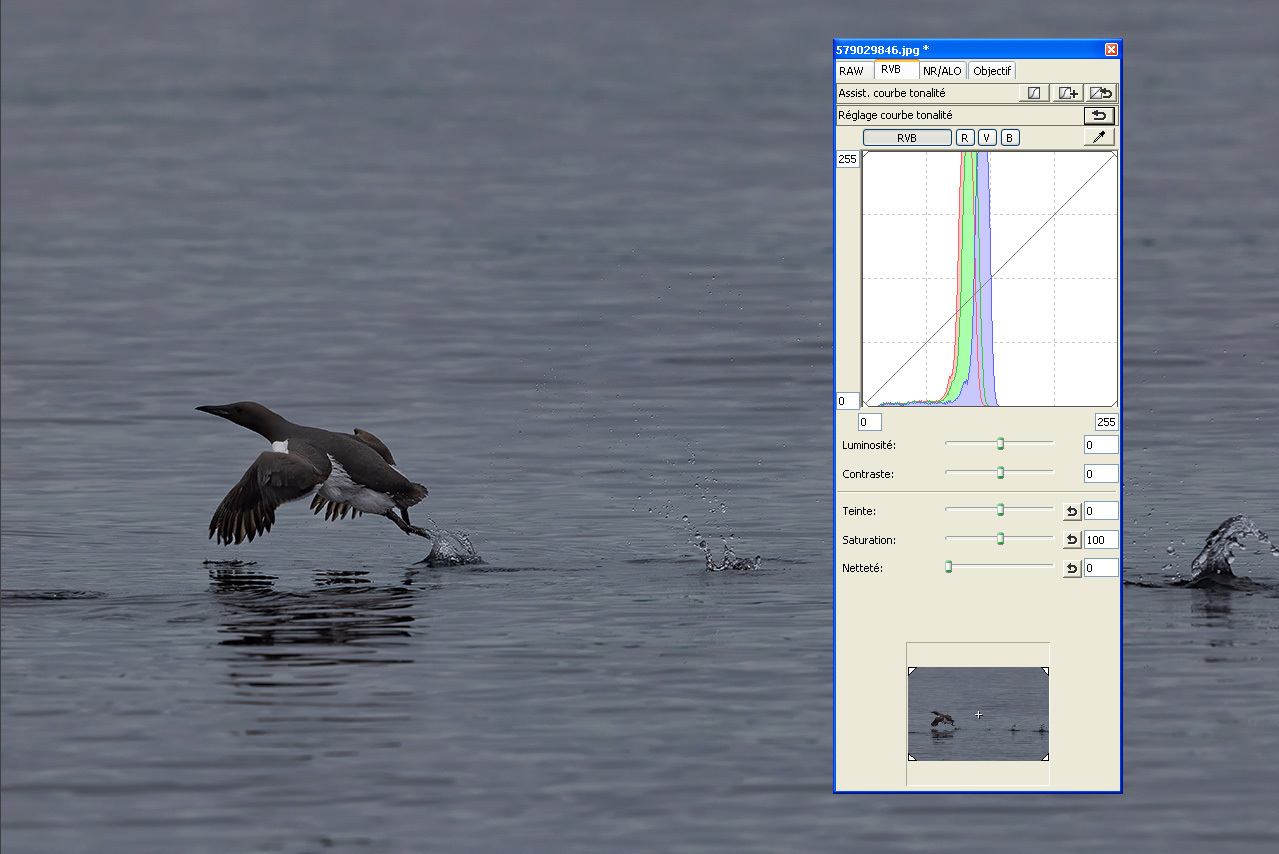This screenshot has width=1279, height=854.
Task: Pick the white balance eyedropper tool
Action: 1099,137
